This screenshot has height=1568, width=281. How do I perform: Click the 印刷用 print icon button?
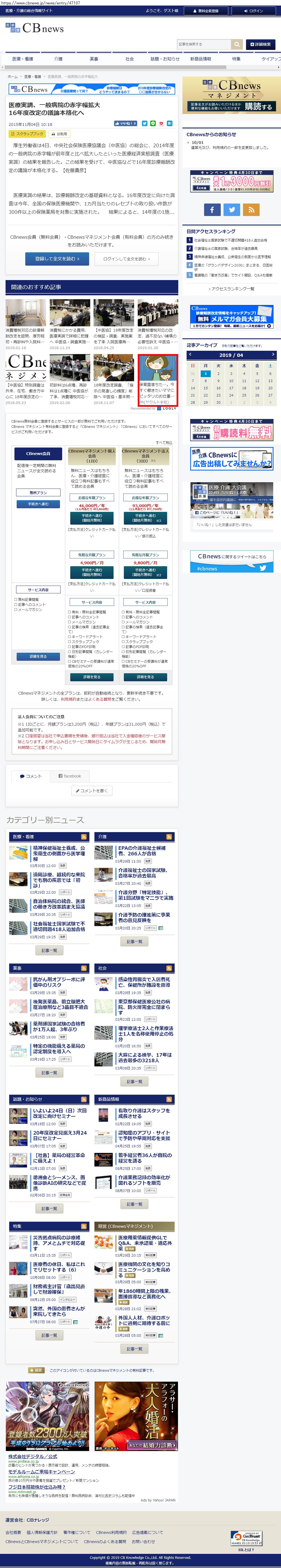[59, 134]
